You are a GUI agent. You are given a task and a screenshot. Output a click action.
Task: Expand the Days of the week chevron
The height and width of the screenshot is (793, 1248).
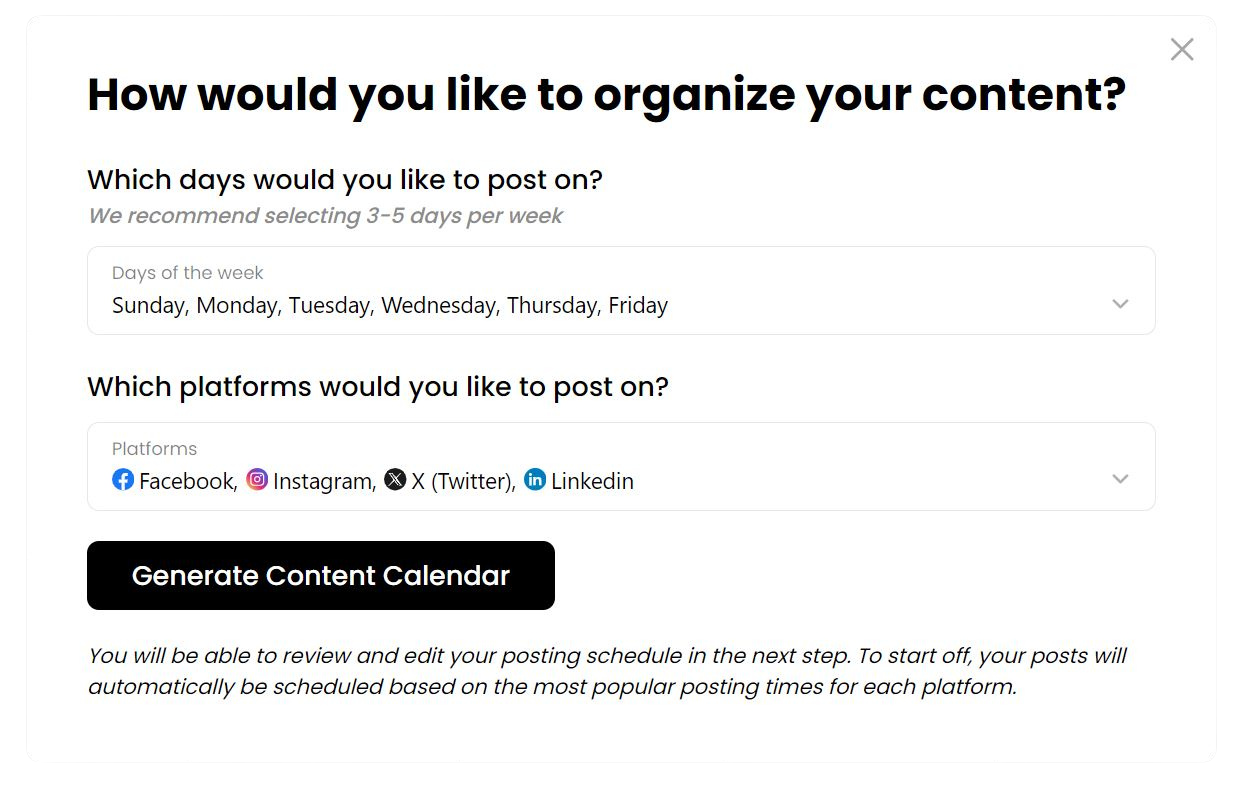pyautogui.click(x=1120, y=303)
